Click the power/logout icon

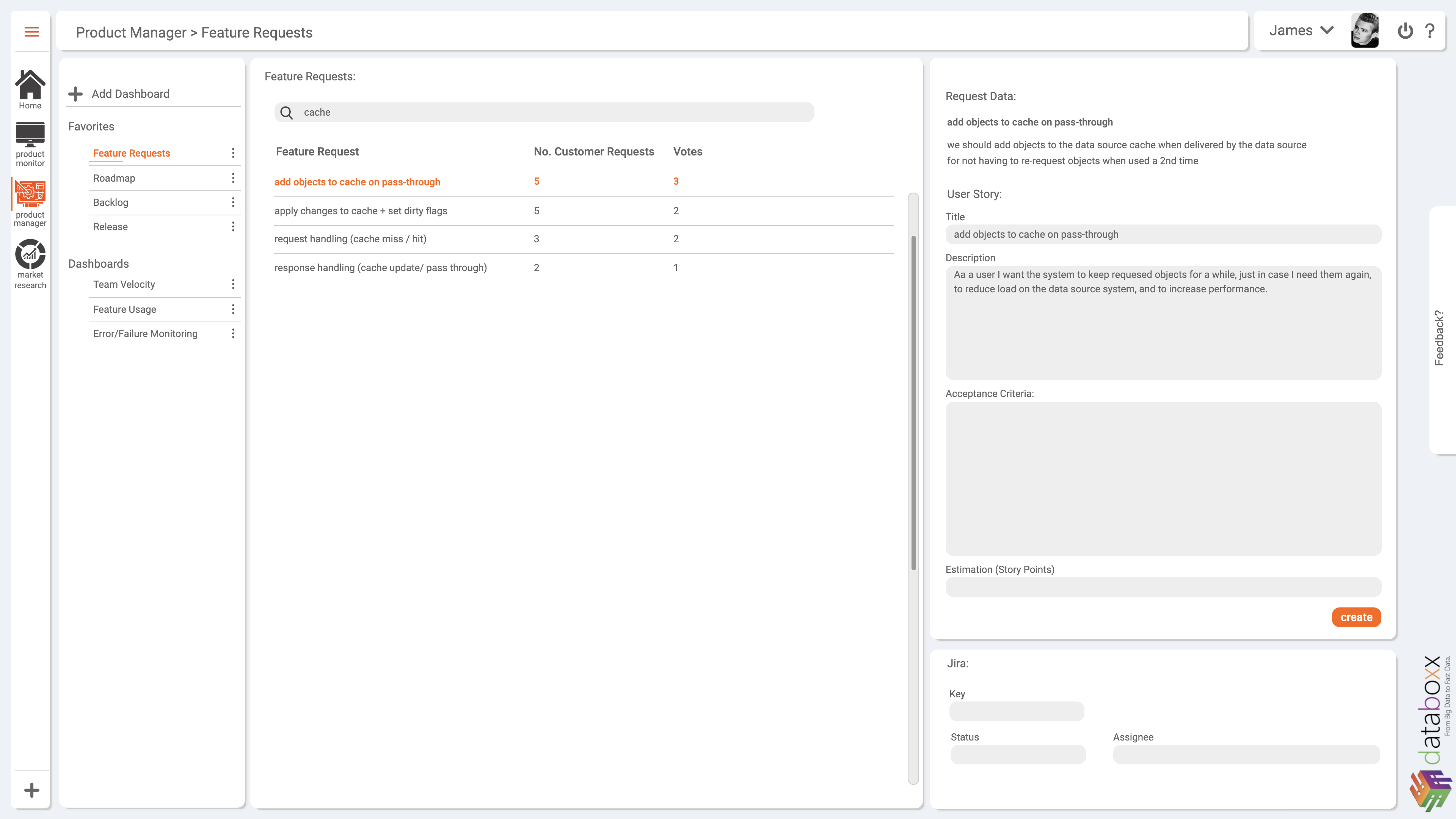tap(1405, 31)
